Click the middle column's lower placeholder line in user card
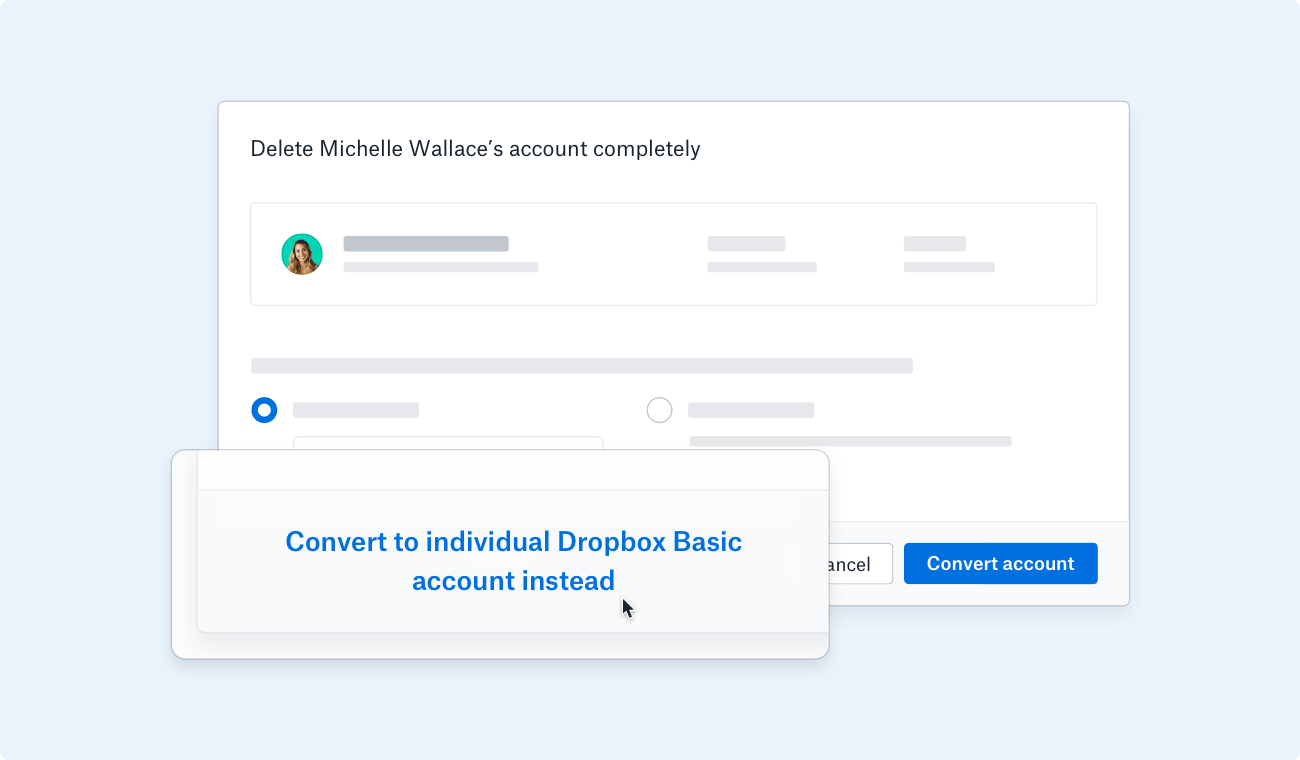The height and width of the screenshot is (760, 1300). tap(761, 267)
